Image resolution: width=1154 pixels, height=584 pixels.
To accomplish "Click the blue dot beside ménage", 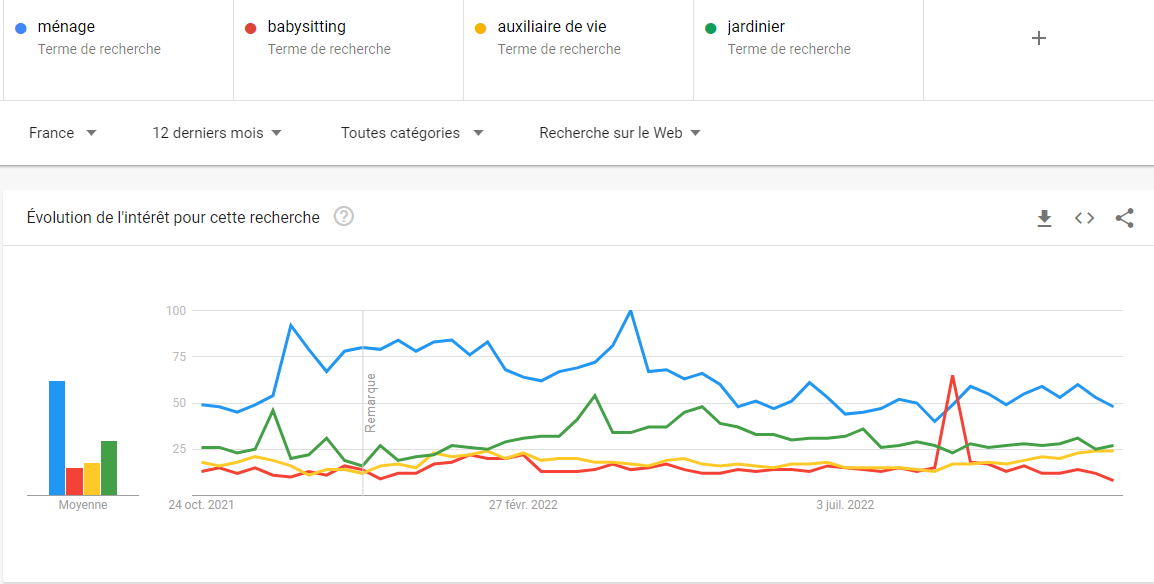I will coord(21,28).
